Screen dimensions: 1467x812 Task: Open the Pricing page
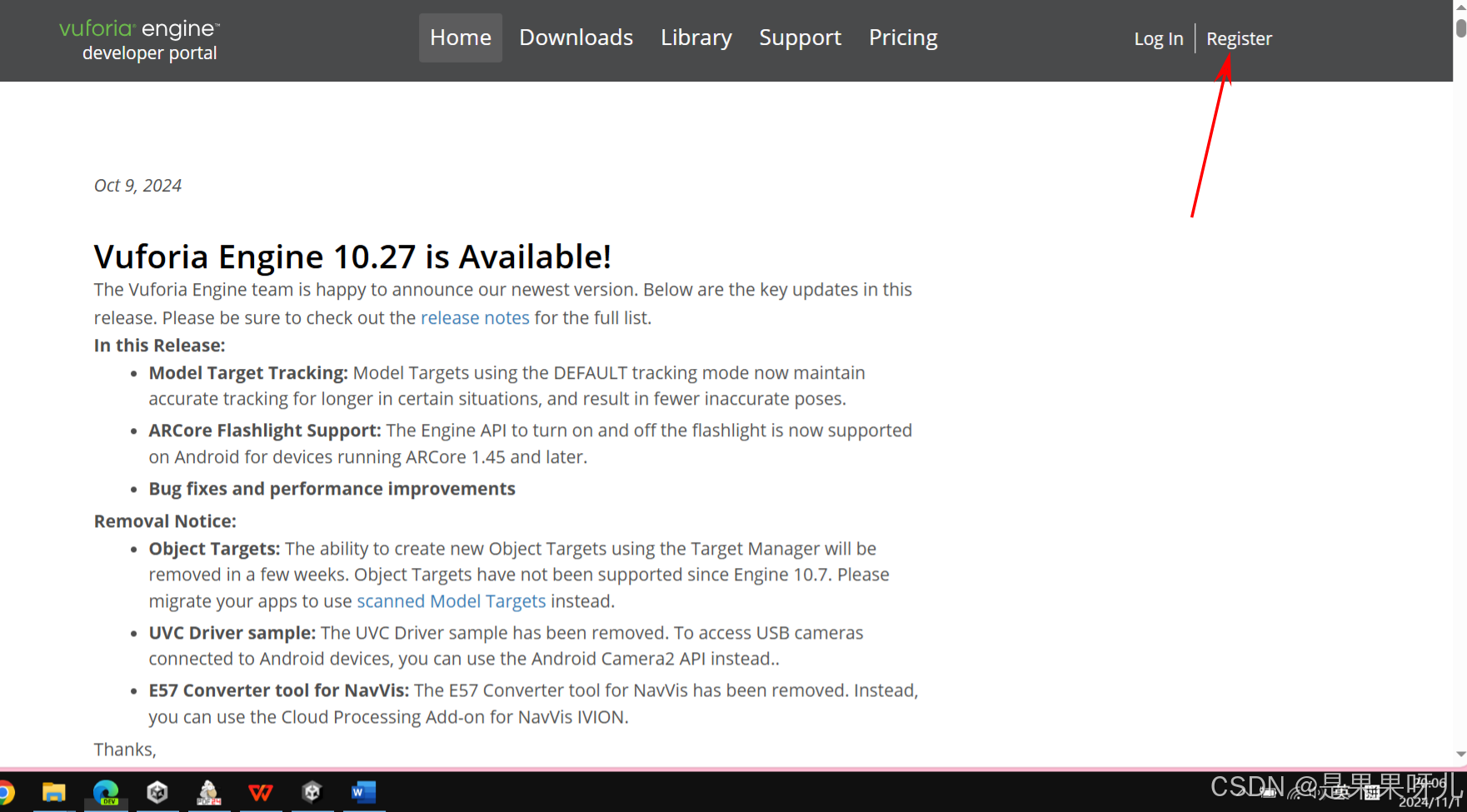coord(903,37)
